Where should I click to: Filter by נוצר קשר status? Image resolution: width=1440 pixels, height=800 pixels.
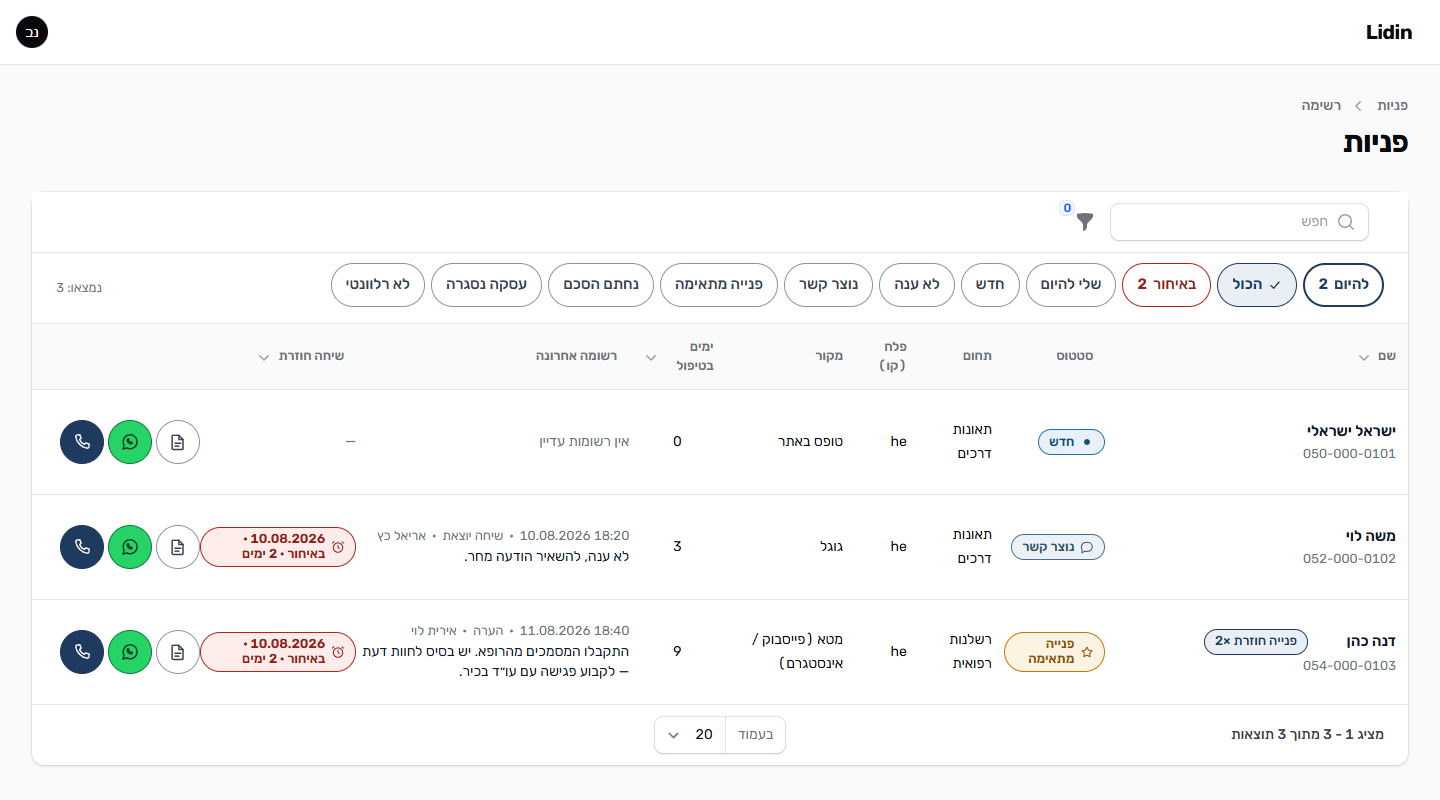point(828,285)
